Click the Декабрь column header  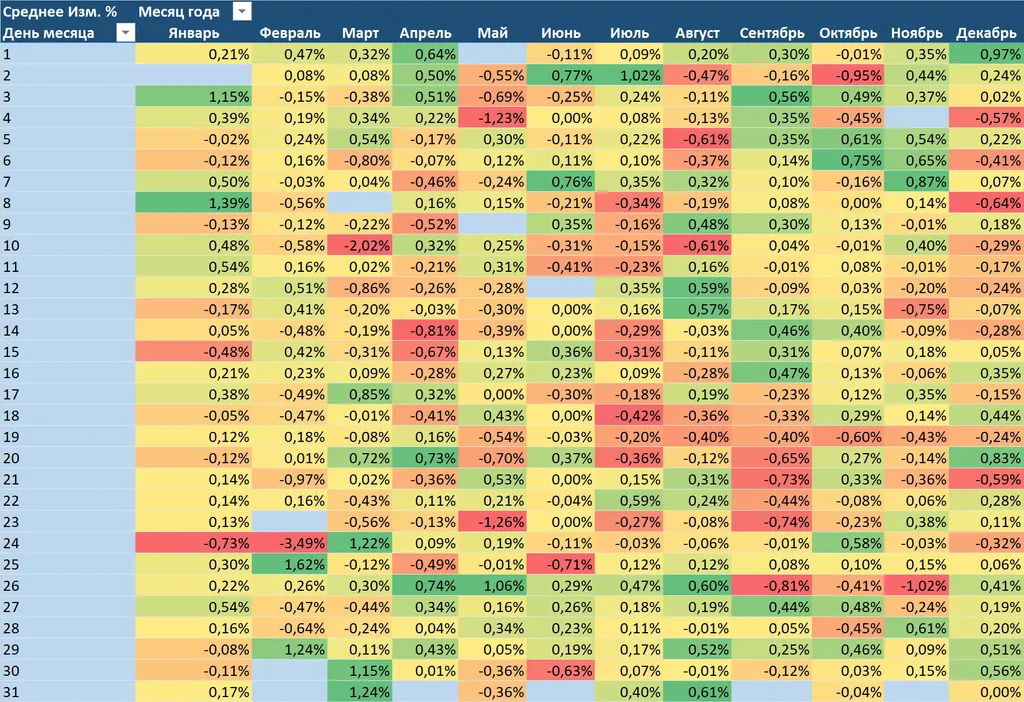pyautogui.click(x=986, y=33)
